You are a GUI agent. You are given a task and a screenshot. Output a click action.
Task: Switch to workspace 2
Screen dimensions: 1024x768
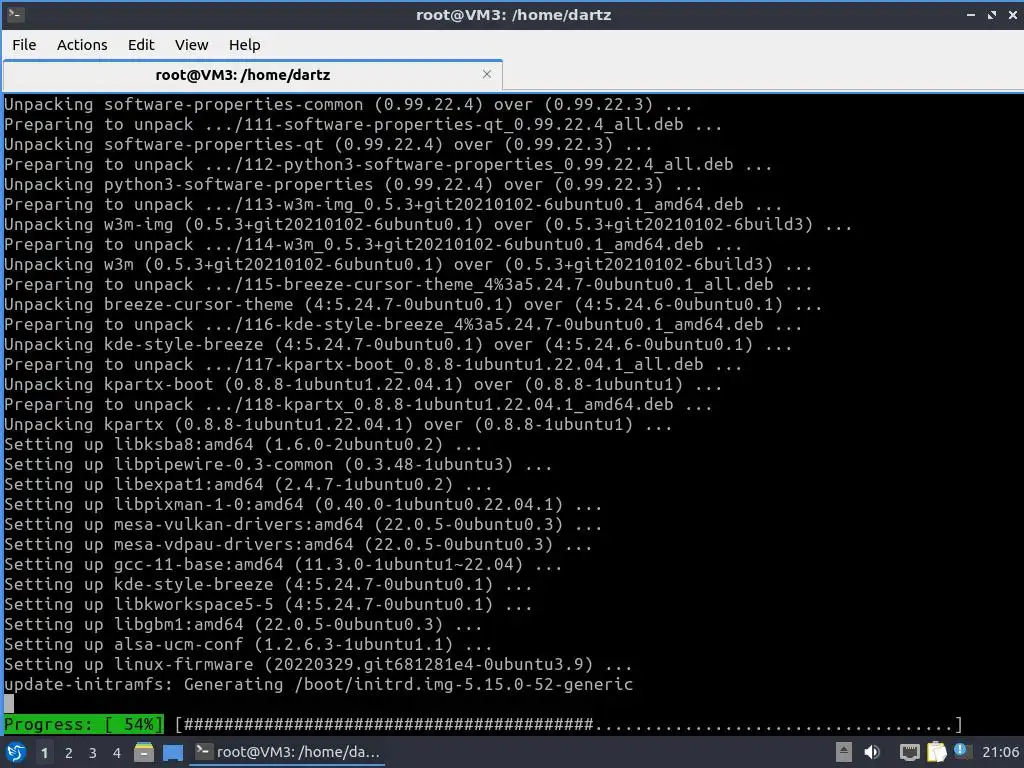pos(69,753)
